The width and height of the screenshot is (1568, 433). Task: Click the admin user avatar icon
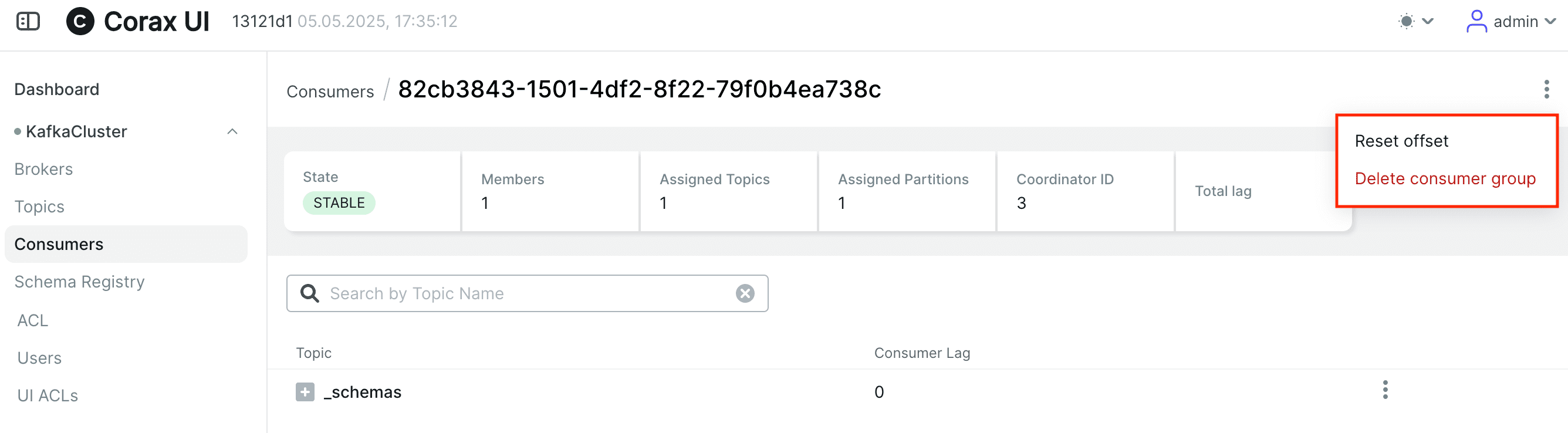(1476, 21)
